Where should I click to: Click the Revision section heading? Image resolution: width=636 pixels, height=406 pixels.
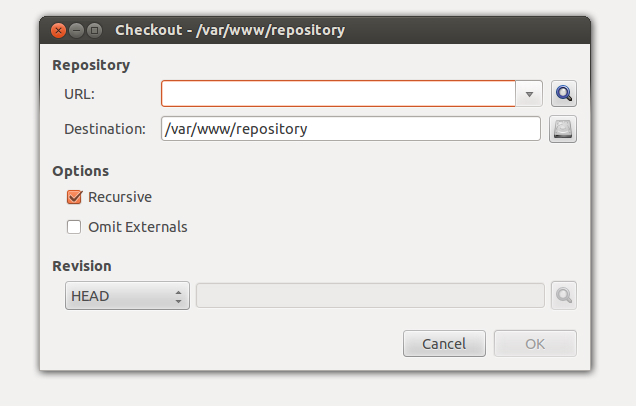point(82,266)
